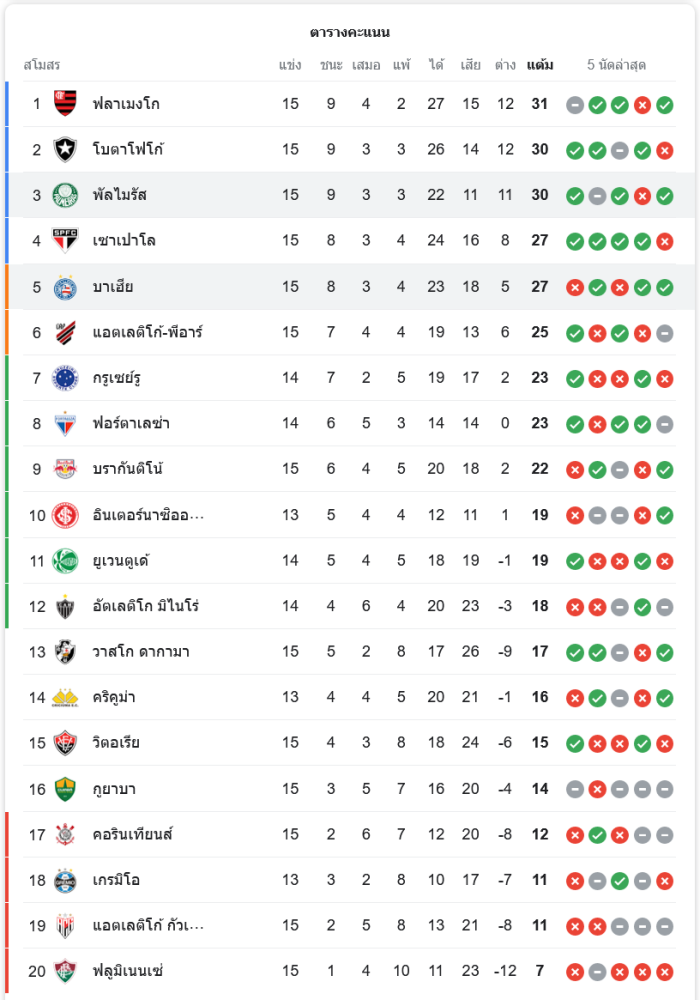700x1000 pixels.
Task: Select team name เกรมิโอ
Action: (x=116, y=880)
